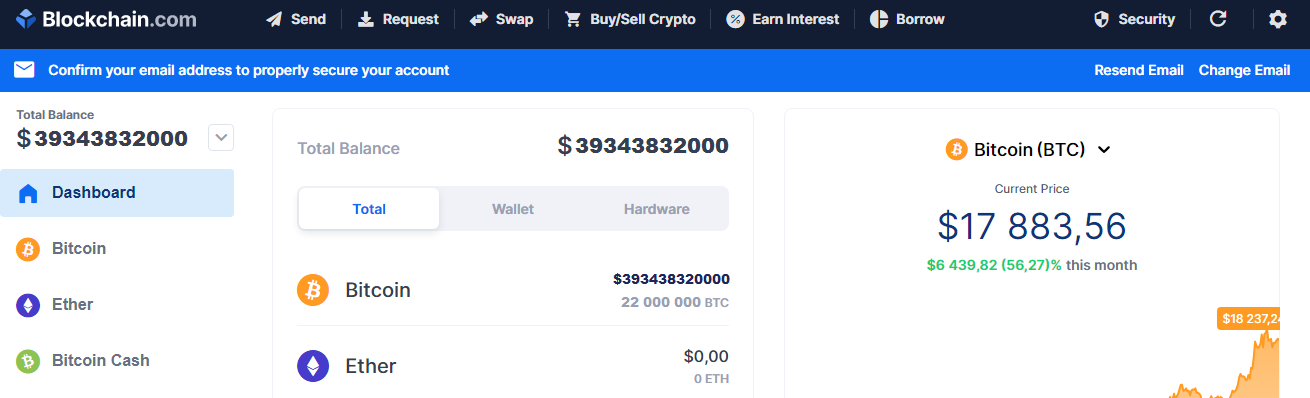Select the Total tab
Screen dimensions: 1310x398
369,209
